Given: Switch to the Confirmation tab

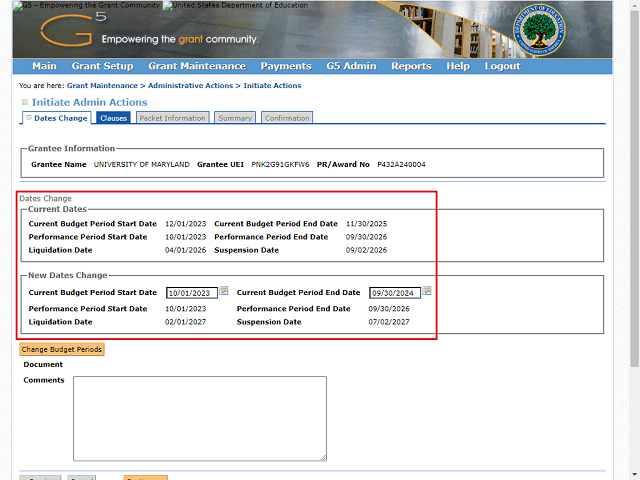Looking at the screenshot, I should click(287, 118).
